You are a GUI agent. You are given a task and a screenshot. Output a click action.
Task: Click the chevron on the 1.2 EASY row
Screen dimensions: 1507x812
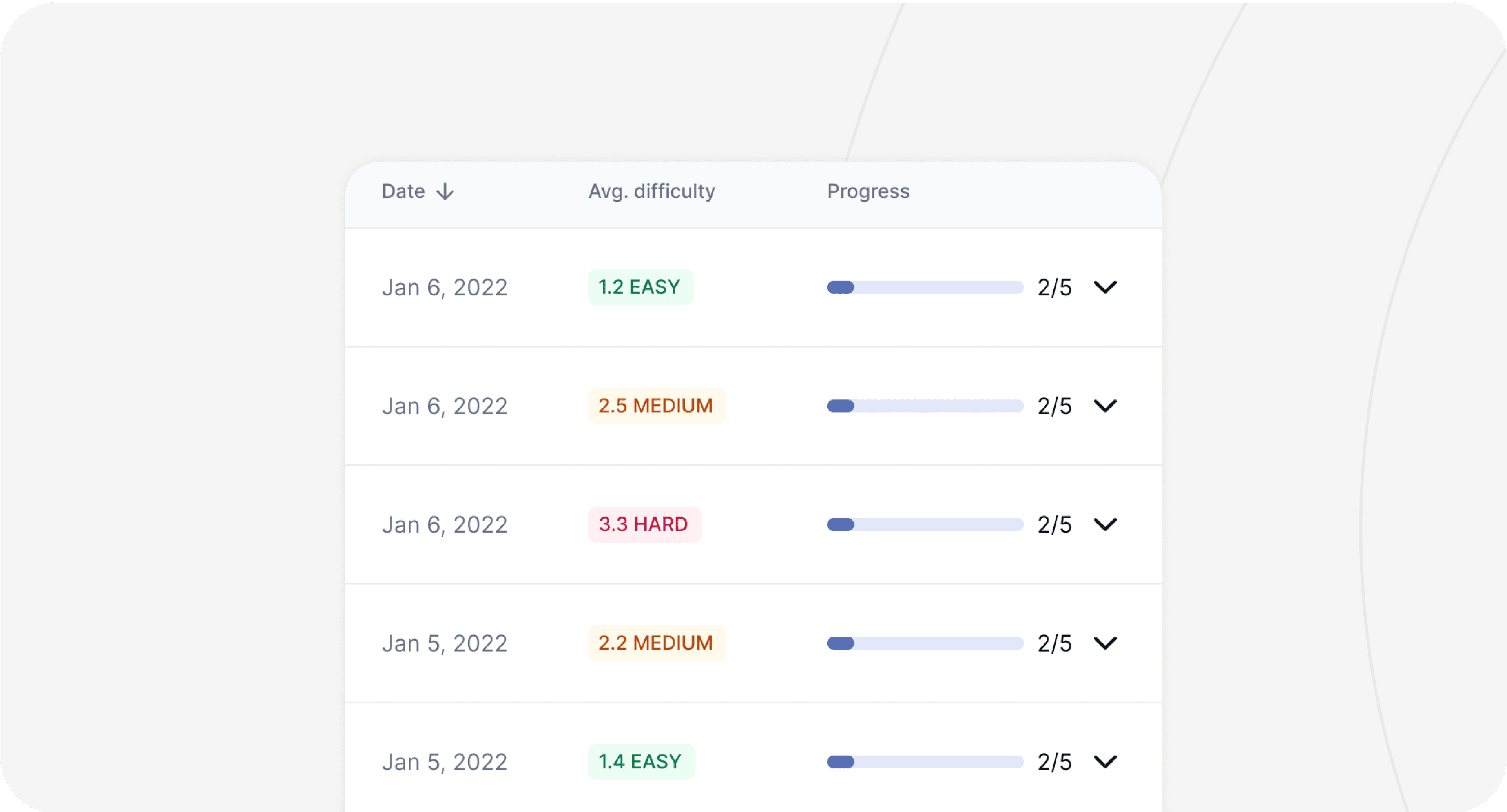pos(1106,287)
